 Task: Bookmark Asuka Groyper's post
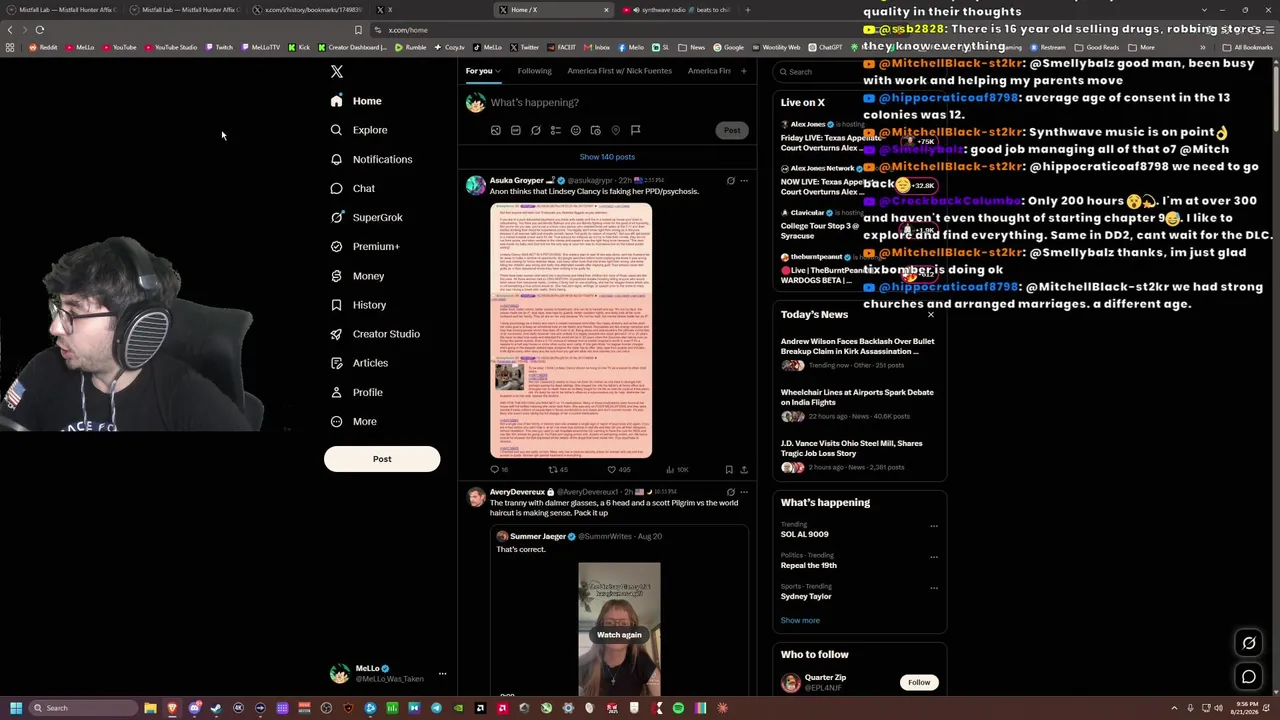[x=729, y=469]
